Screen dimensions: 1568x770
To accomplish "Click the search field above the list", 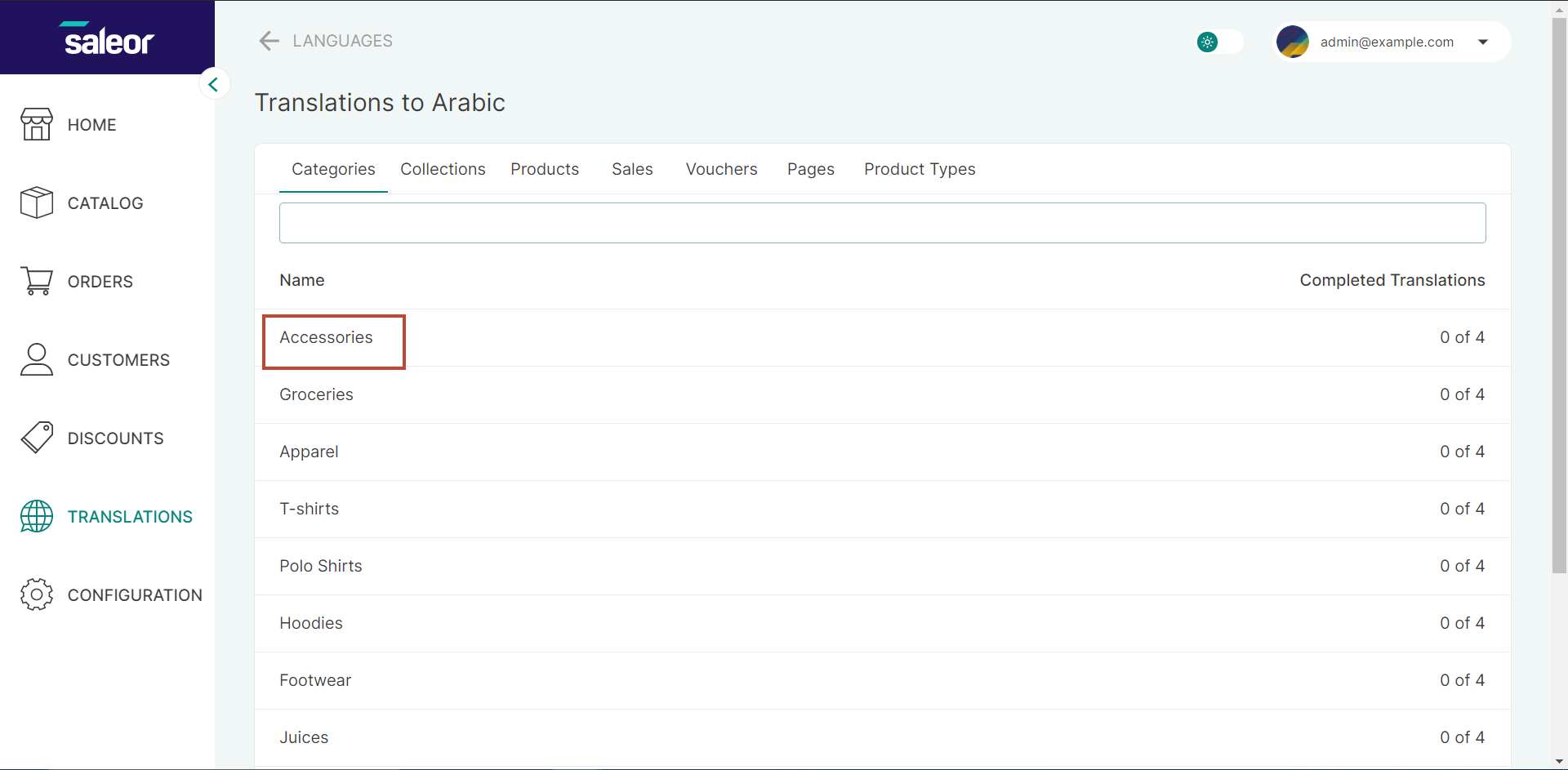I will click(882, 222).
